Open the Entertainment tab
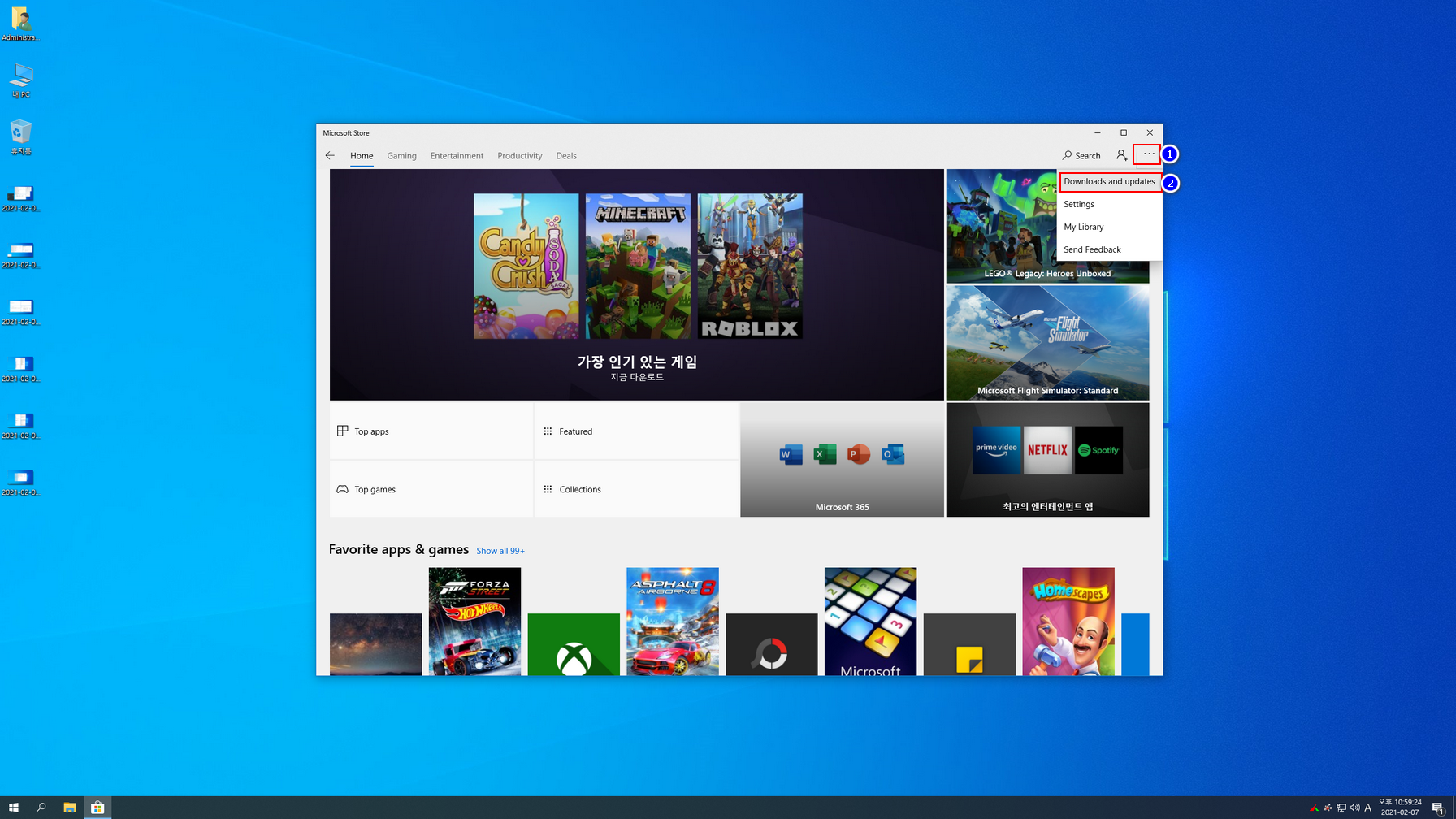Viewport: 1456px width, 819px height. pyautogui.click(x=457, y=156)
